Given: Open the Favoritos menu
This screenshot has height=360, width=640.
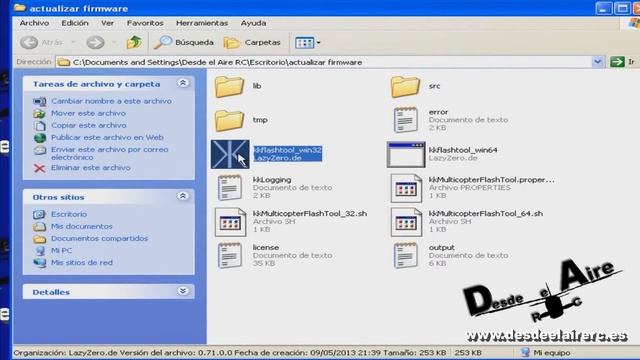Looking at the screenshot, I should [145, 23].
